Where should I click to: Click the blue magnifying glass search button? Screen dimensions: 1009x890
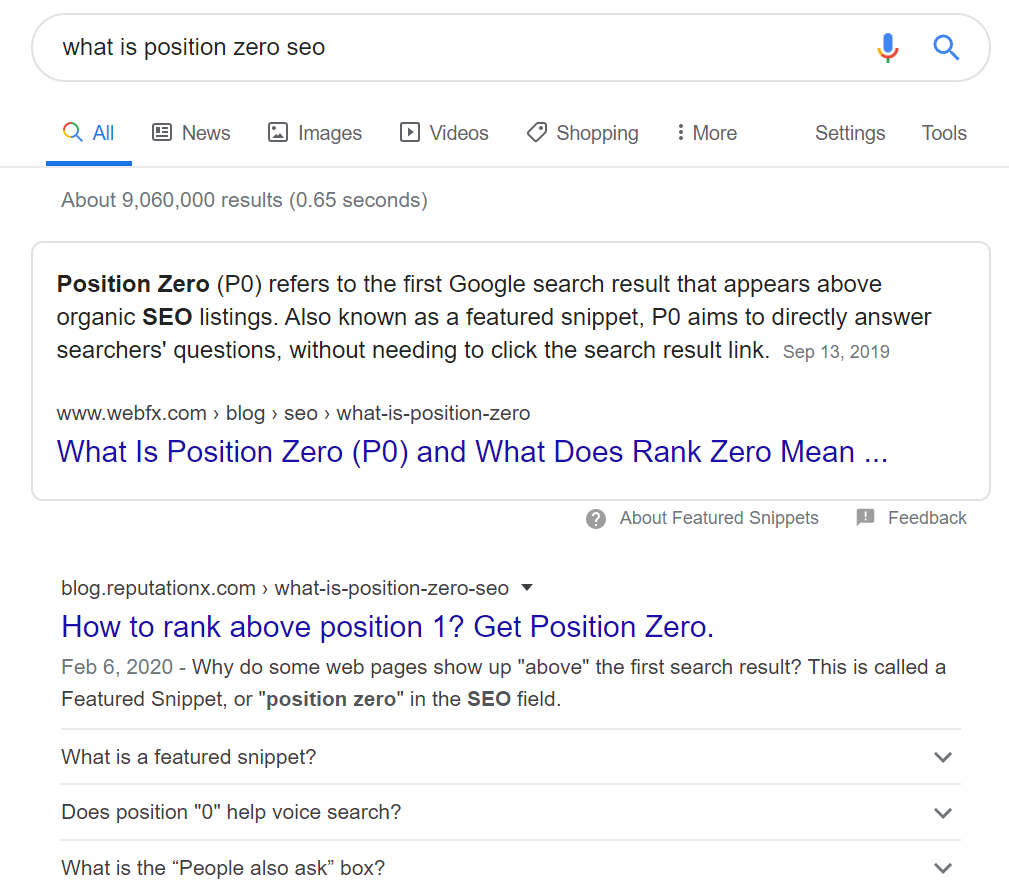[x=946, y=48]
